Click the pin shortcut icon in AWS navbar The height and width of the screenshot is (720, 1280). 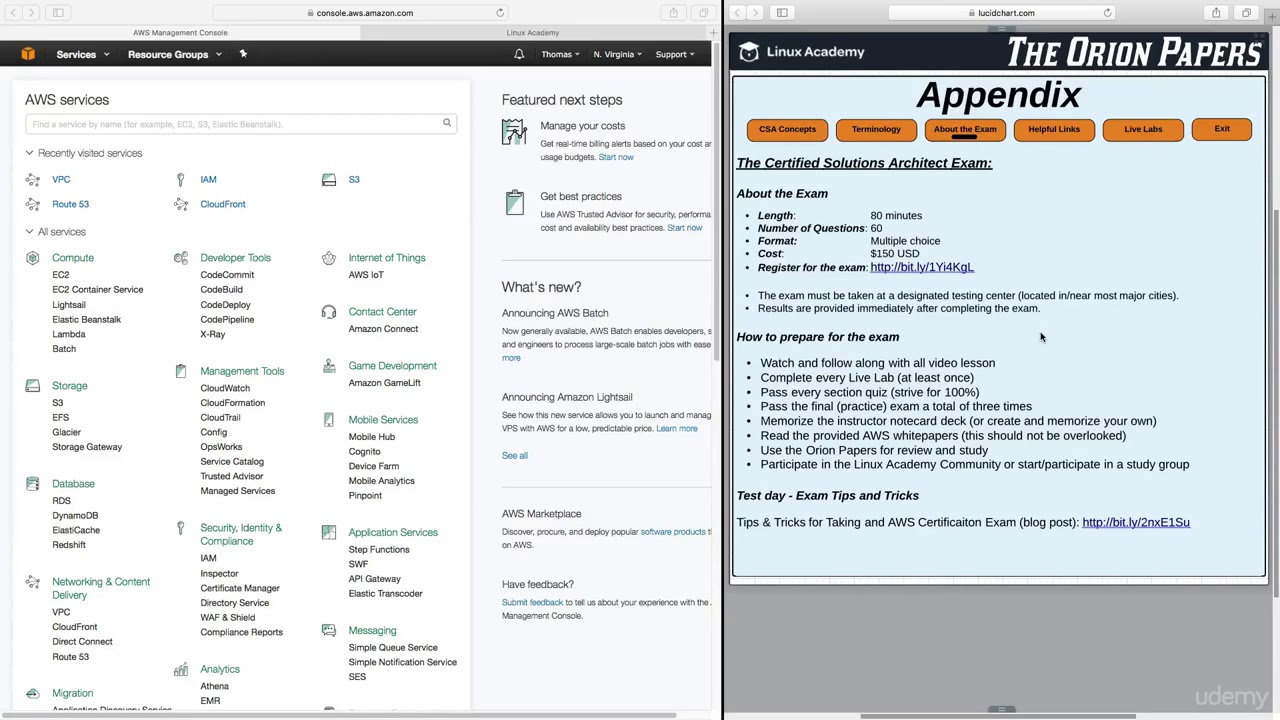(x=243, y=54)
